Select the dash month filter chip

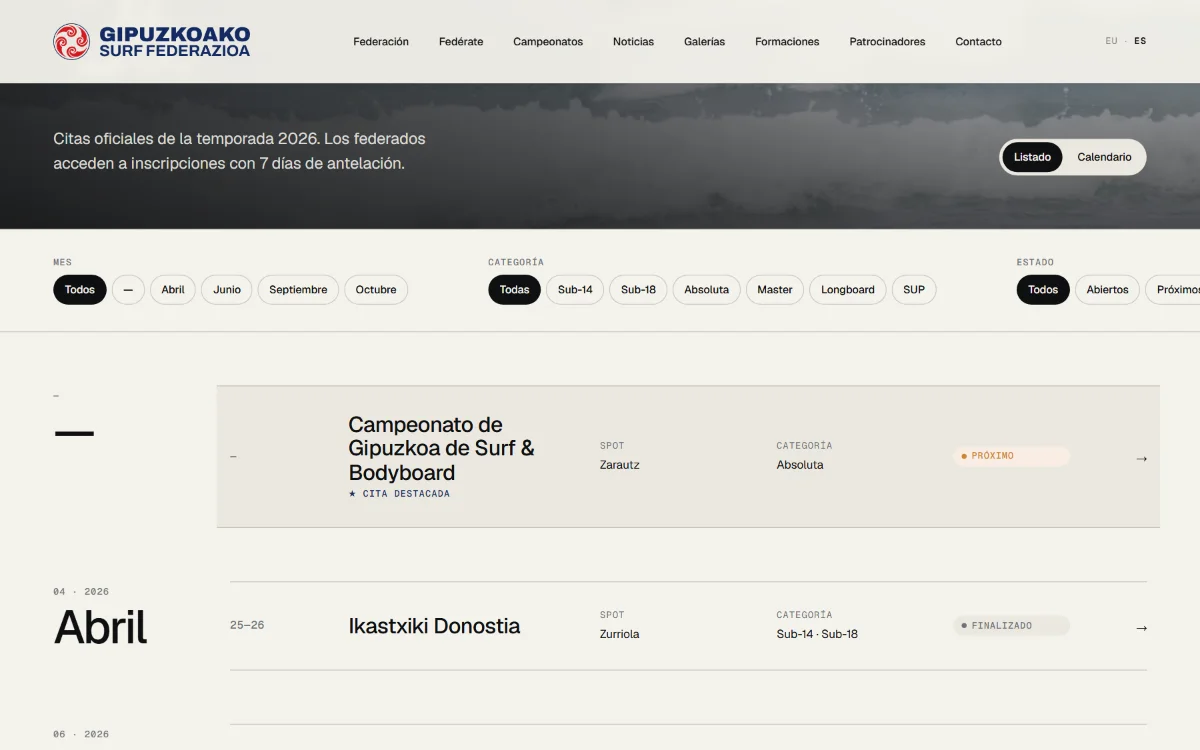(x=128, y=290)
